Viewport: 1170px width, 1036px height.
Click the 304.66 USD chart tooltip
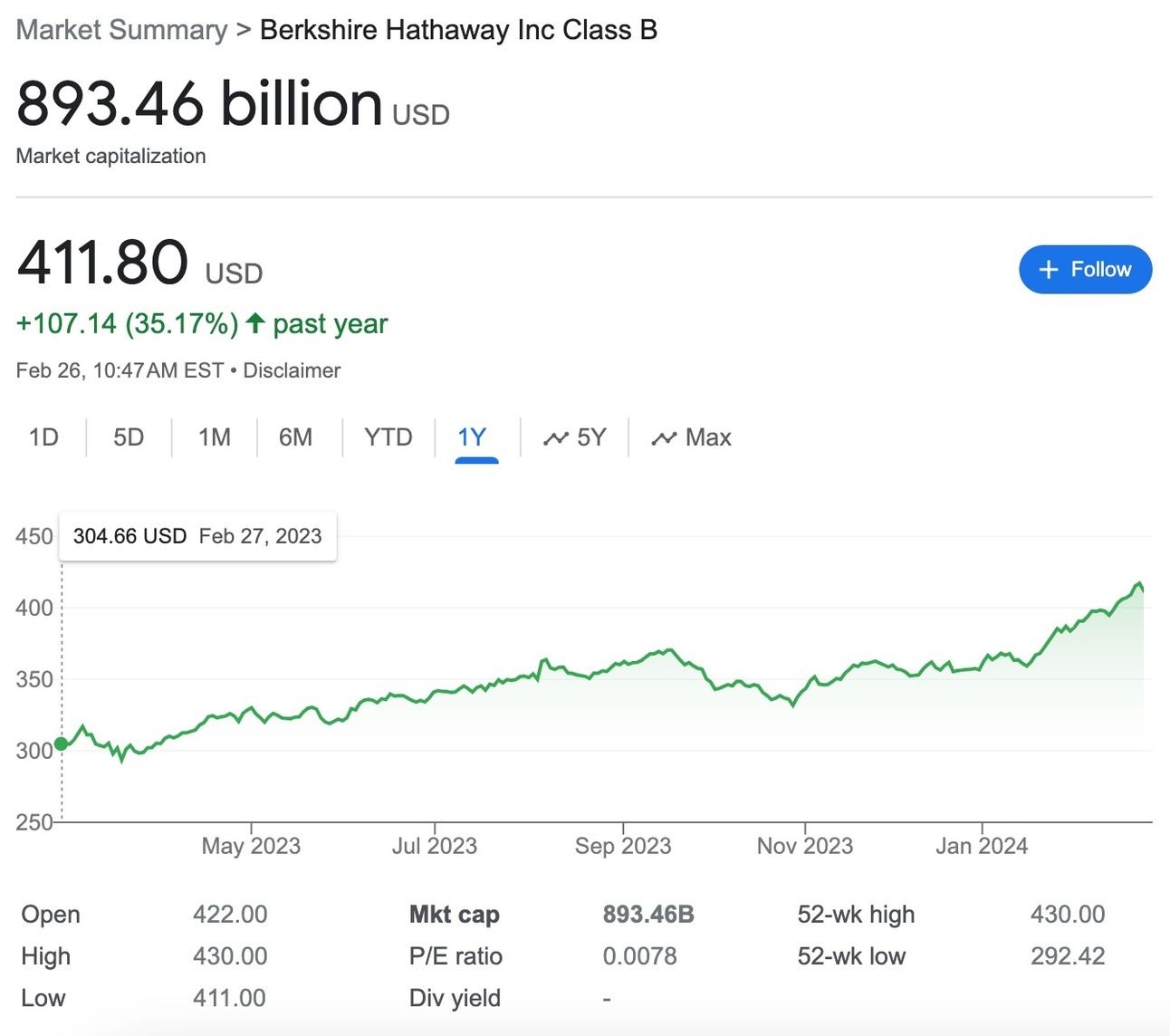197,536
